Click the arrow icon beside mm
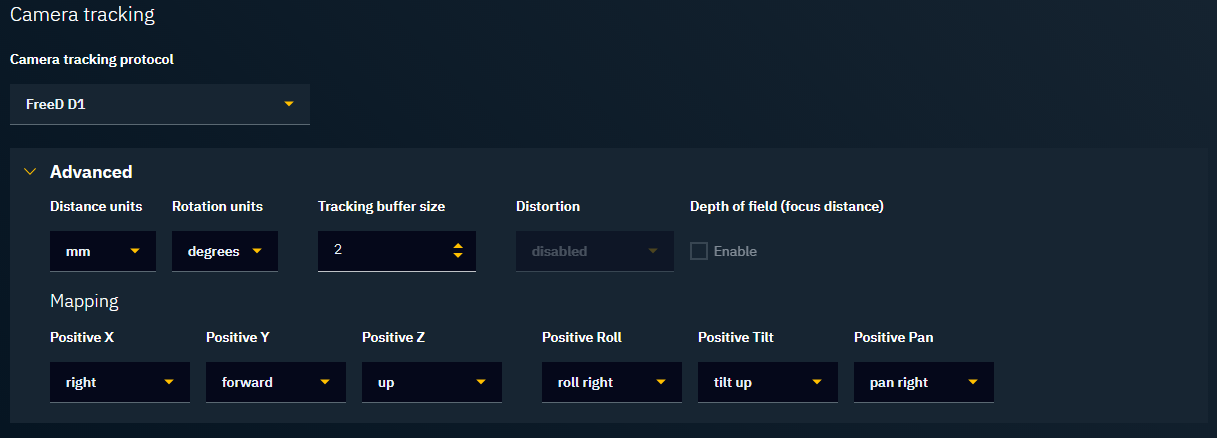The width and height of the screenshot is (1217, 438). pos(135,251)
